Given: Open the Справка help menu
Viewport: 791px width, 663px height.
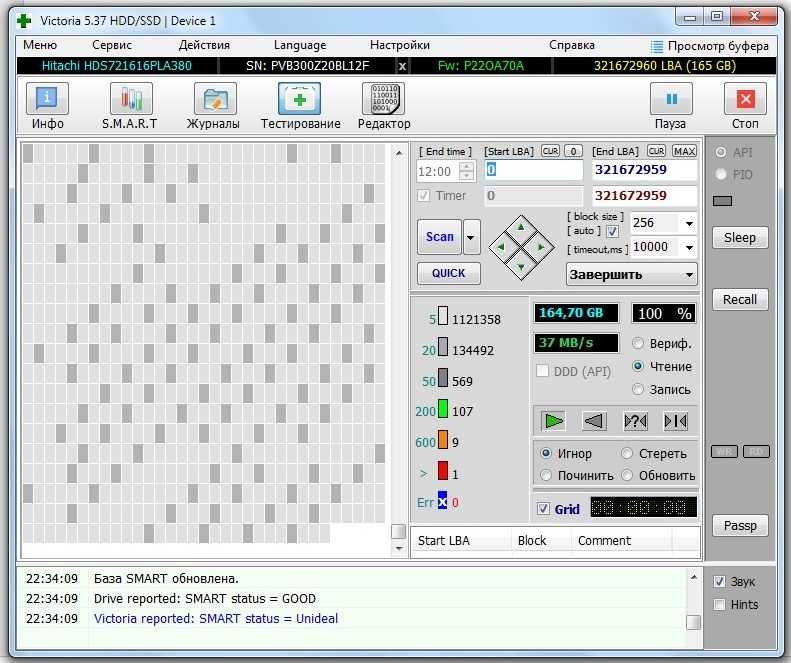Looking at the screenshot, I should click(572, 45).
